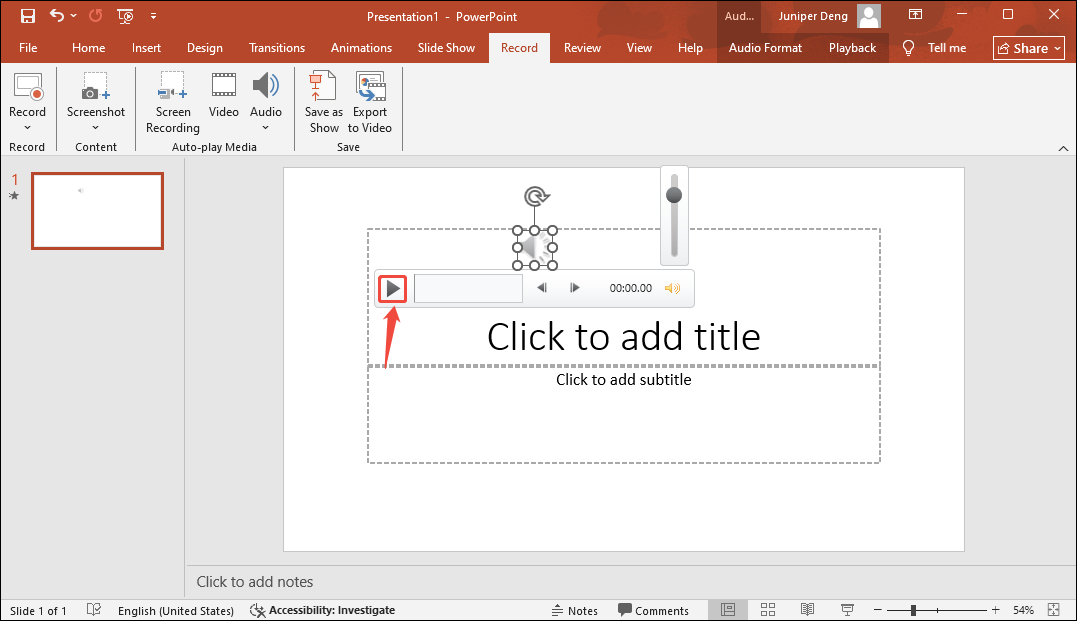Undo the last action
The image size is (1077, 621).
tap(56, 16)
